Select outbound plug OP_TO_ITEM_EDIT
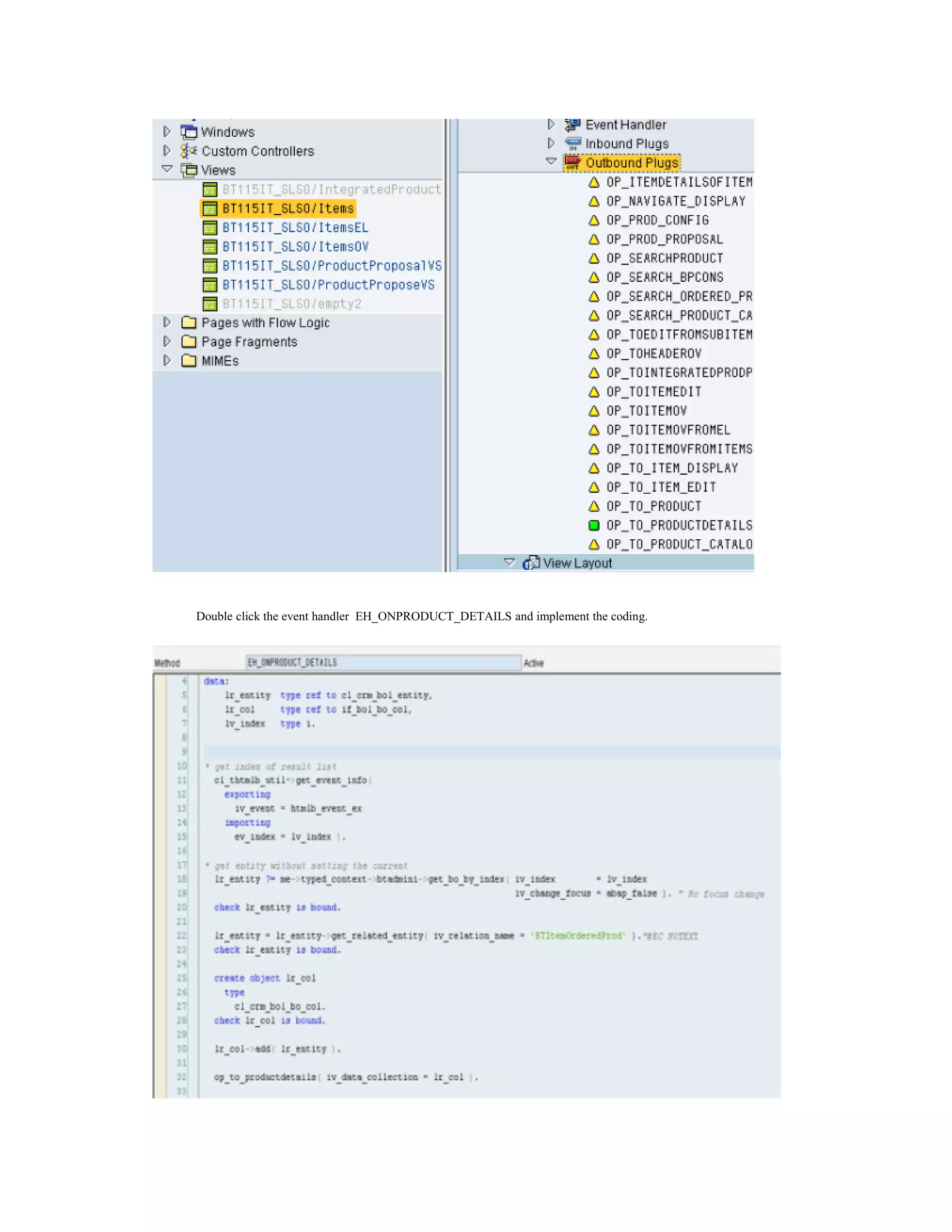 [x=661, y=487]
